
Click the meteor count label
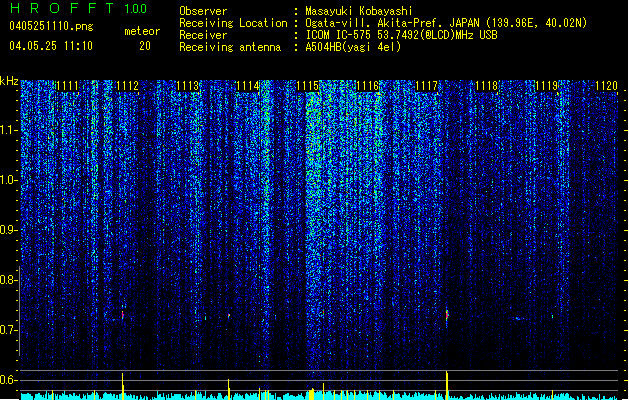click(x=142, y=31)
